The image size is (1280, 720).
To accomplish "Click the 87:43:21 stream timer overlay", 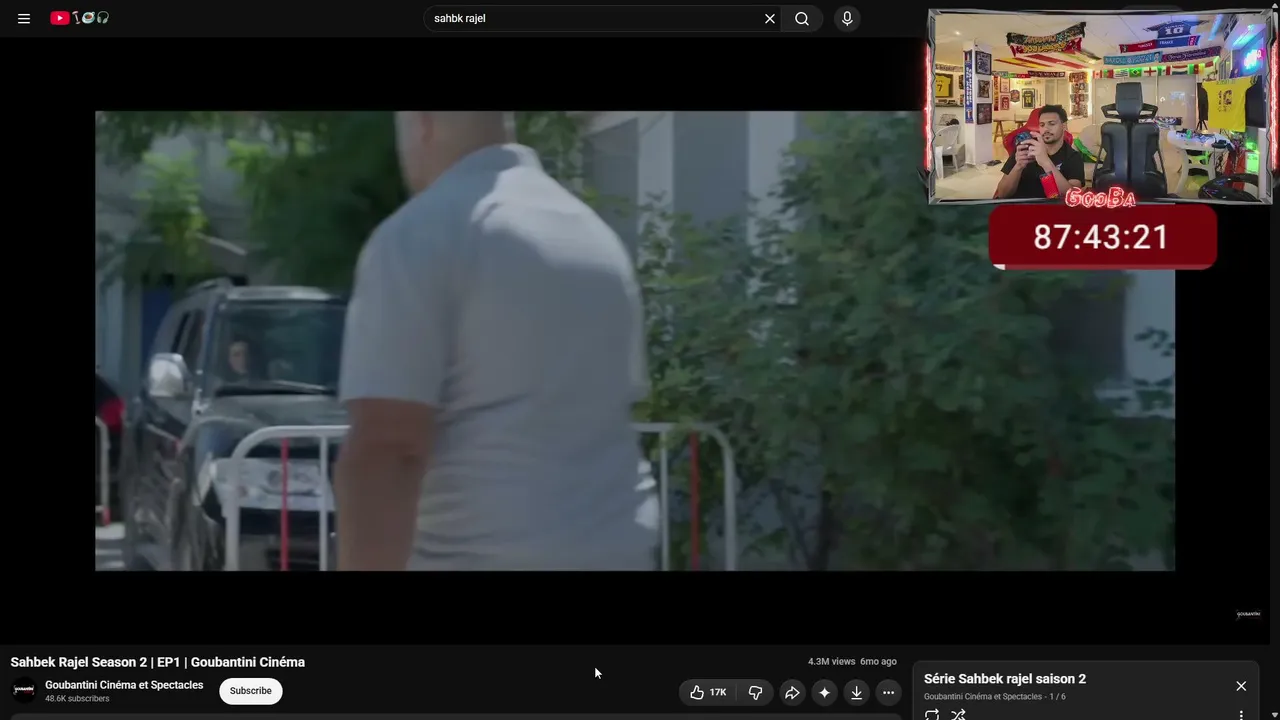I will pyautogui.click(x=1102, y=237).
